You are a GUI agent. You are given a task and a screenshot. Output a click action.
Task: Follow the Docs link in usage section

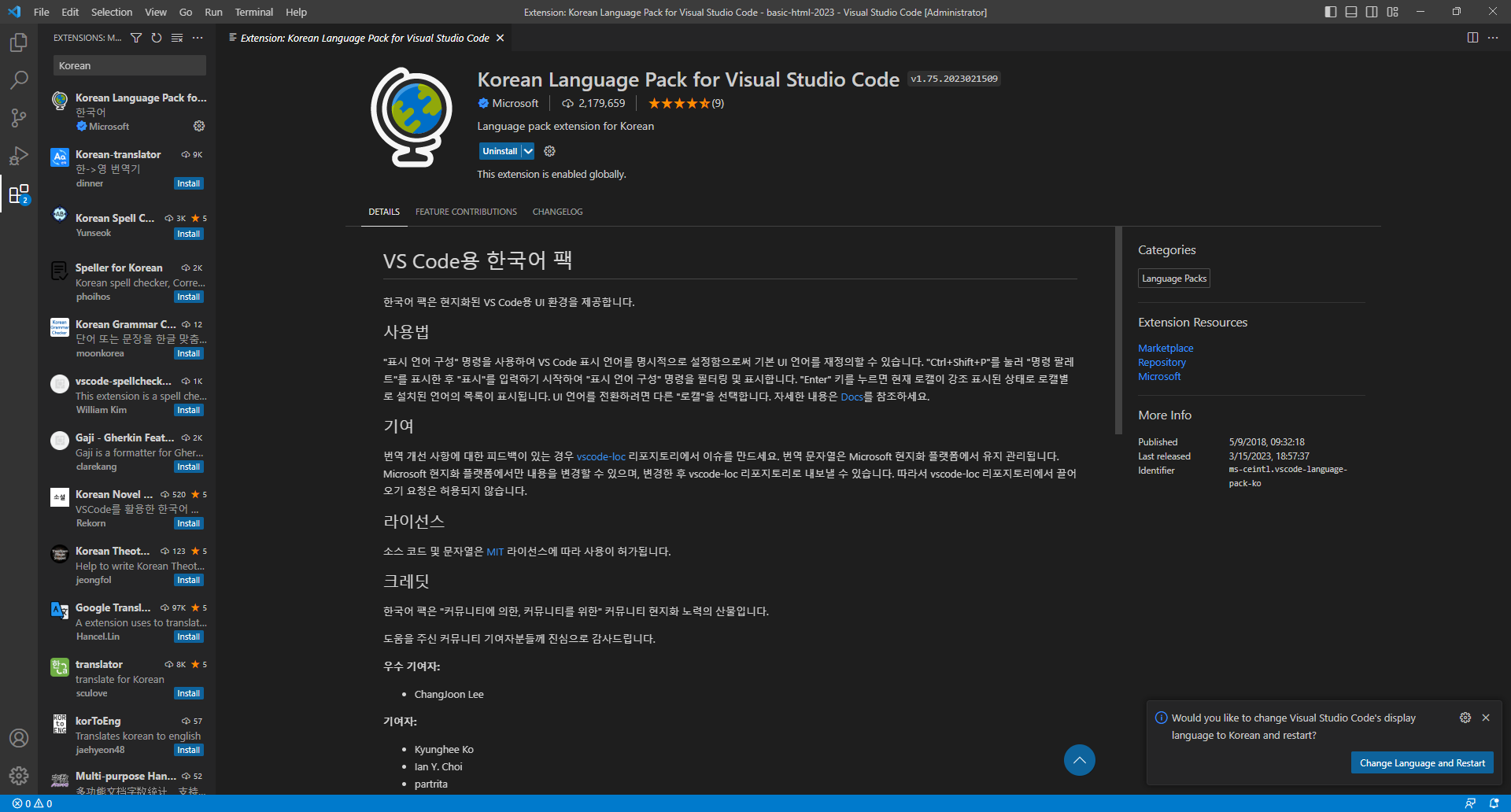852,397
